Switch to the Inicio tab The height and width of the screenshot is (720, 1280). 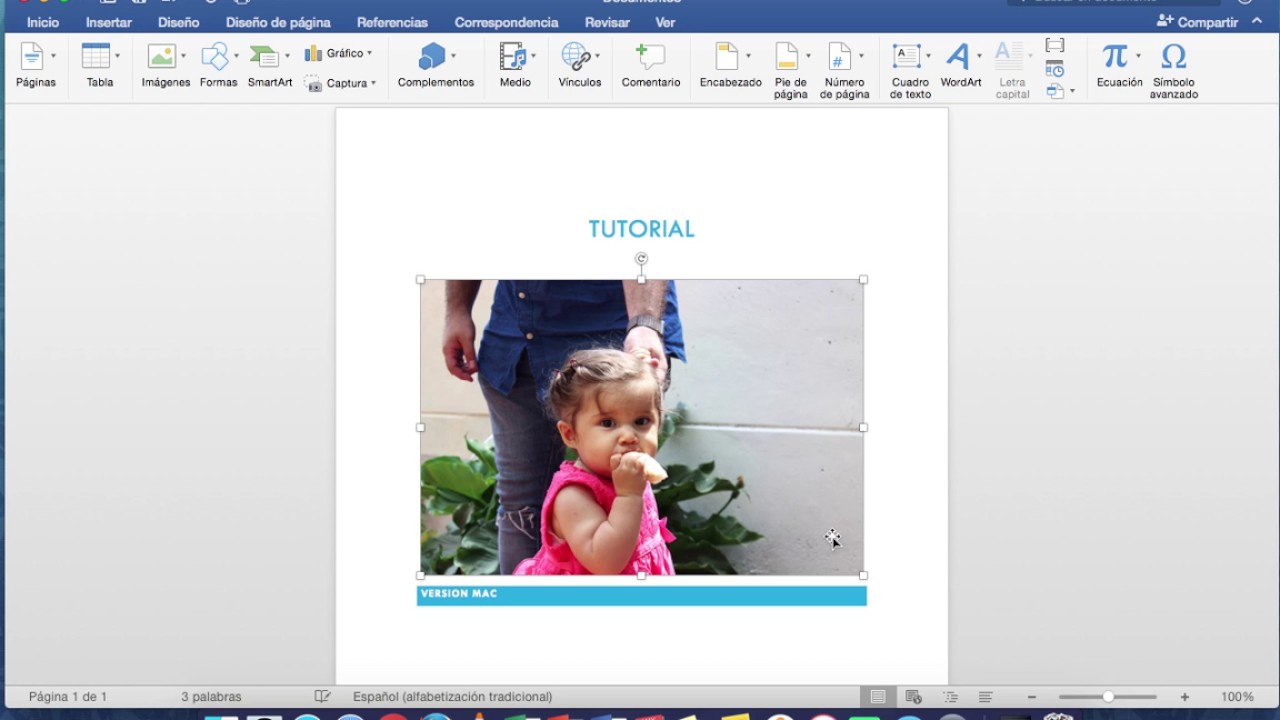point(43,22)
